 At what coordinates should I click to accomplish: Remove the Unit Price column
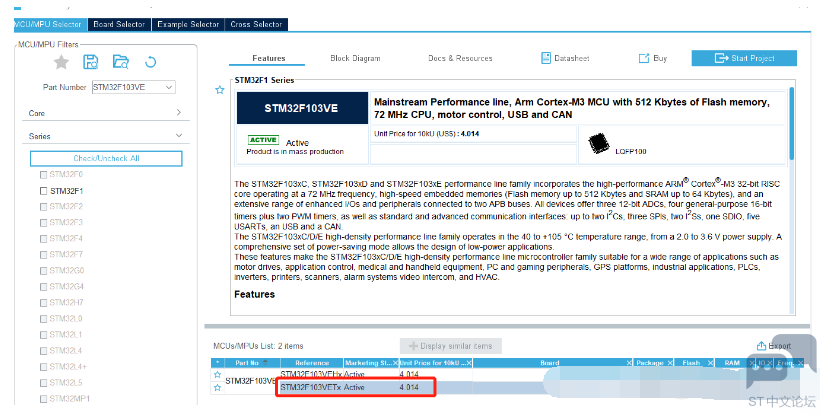(469, 363)
